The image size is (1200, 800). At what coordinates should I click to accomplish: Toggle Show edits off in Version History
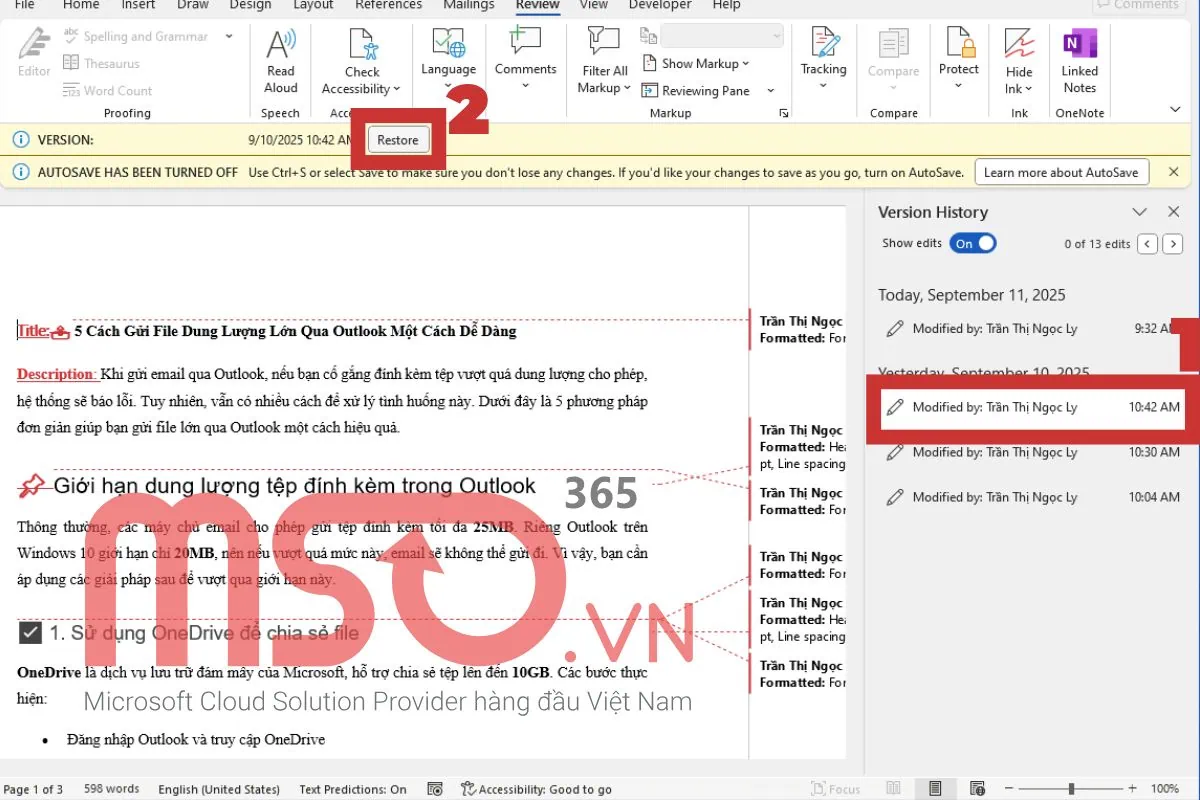coord(971,243)
